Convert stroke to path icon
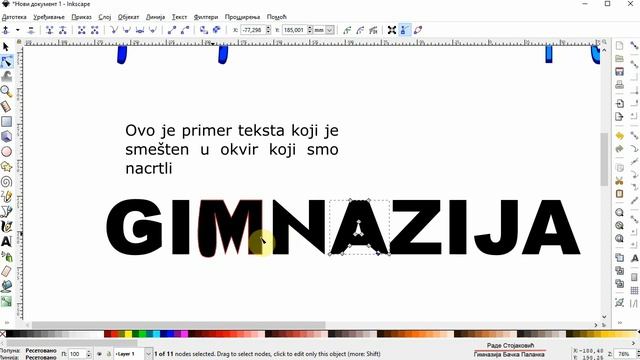Image resolution: width=640 pixels, height=360 pixels. [217, 30]
